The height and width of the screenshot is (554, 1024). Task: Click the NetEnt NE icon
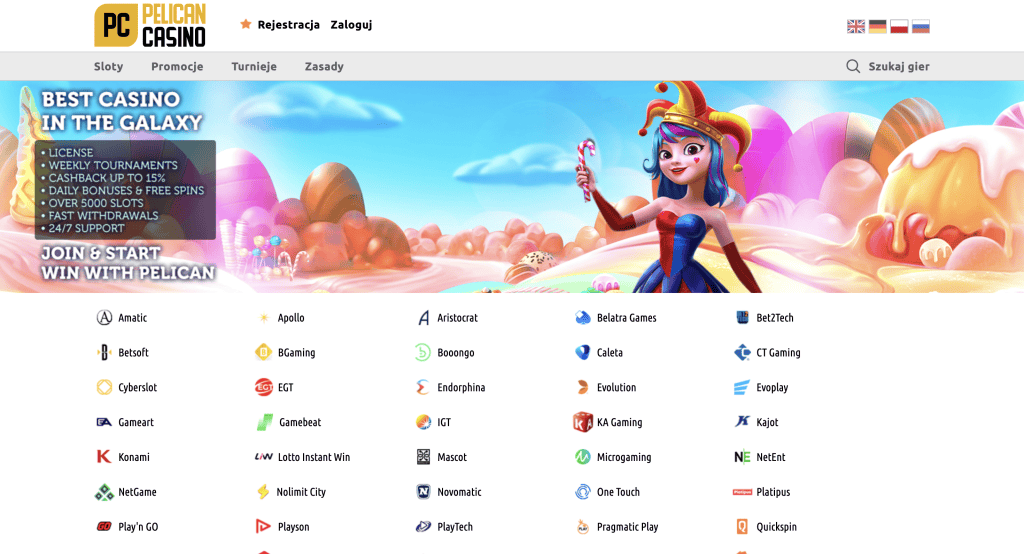742,457
